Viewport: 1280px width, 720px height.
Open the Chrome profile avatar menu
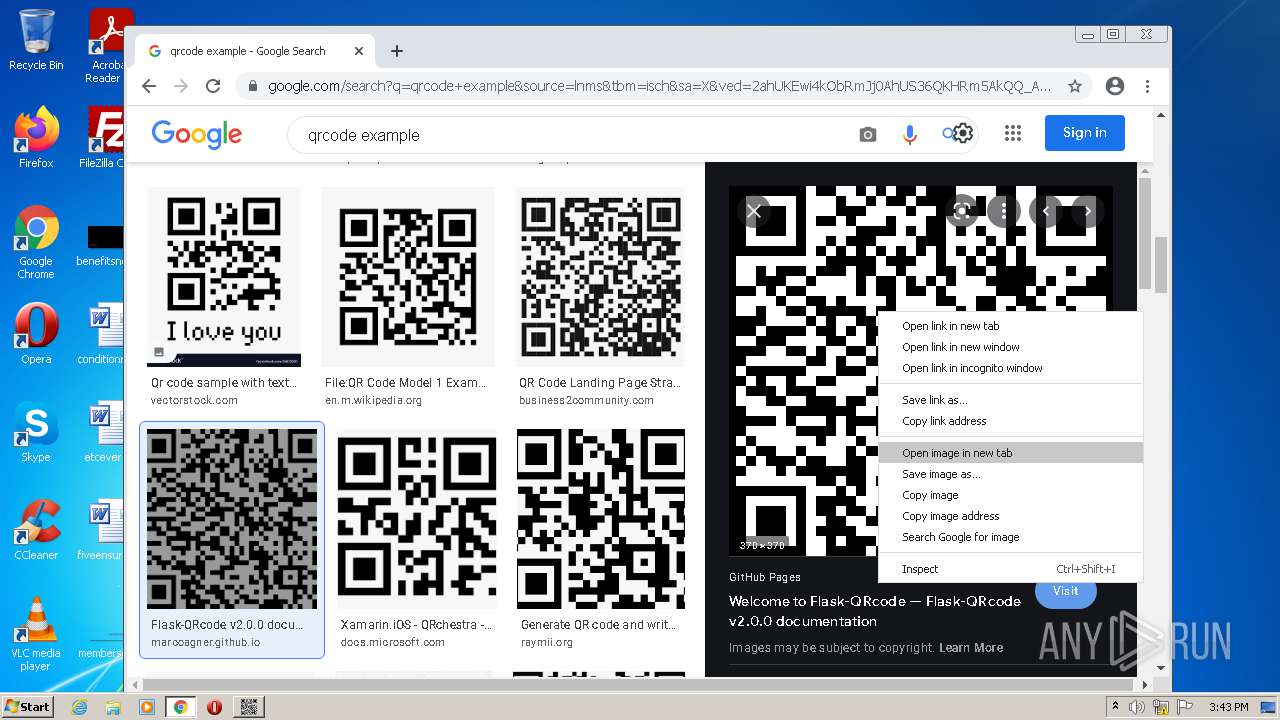click(1115, 86)
